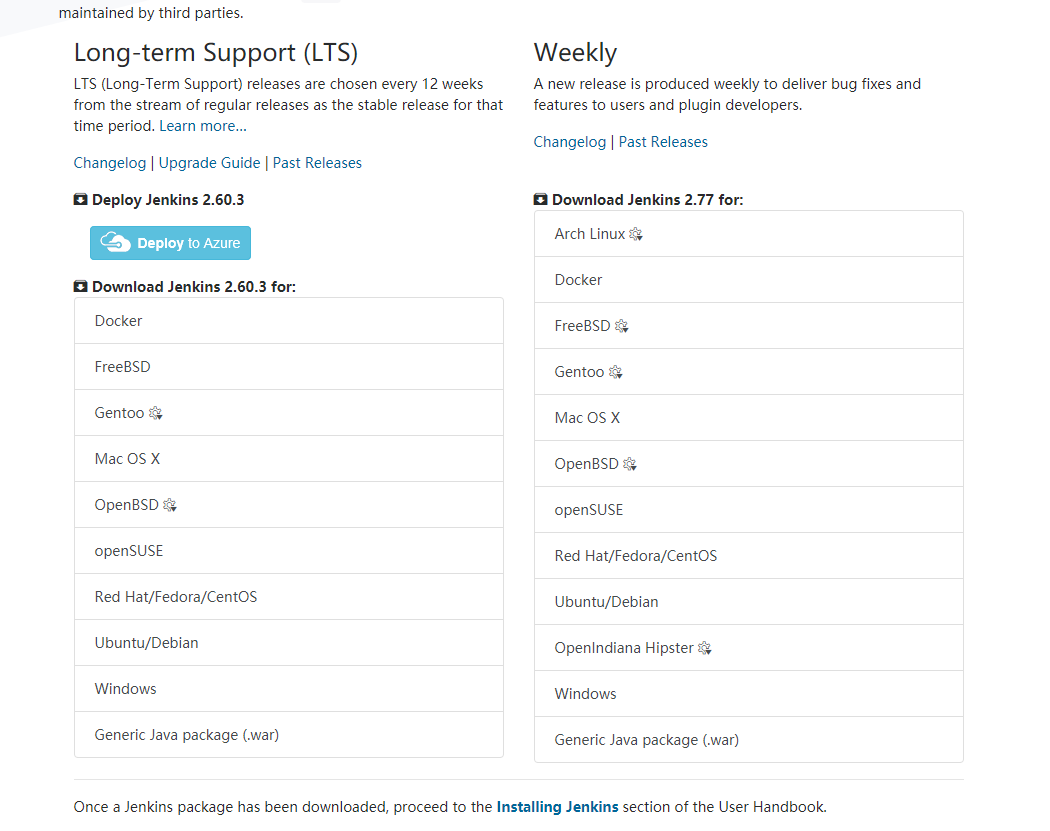
Task: Click the gear icon beside OpenIndiana Hipster
Action: (704, 648)
